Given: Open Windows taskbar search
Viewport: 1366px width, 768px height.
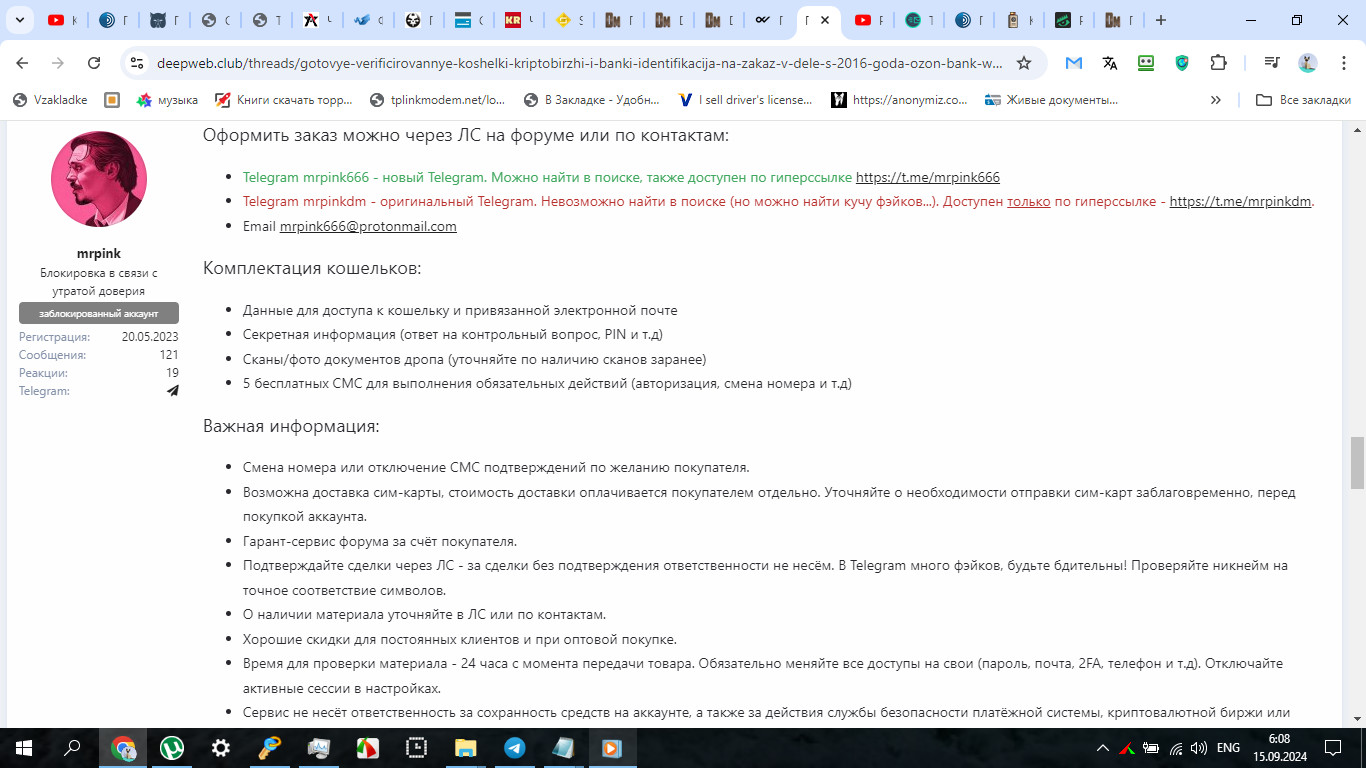Looking at the screenshot, I should coord(73,747).
